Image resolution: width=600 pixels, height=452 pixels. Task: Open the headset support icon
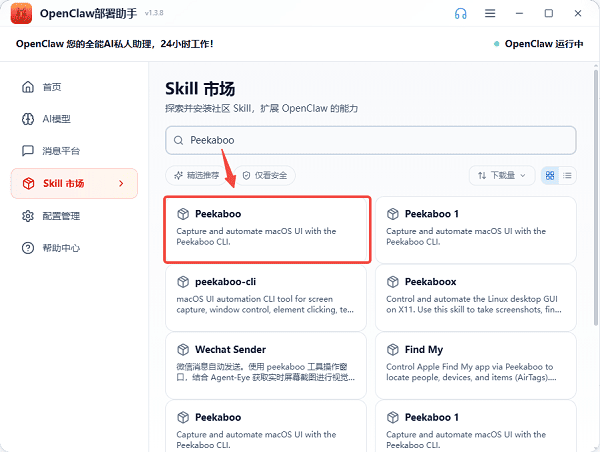[460, 13]
